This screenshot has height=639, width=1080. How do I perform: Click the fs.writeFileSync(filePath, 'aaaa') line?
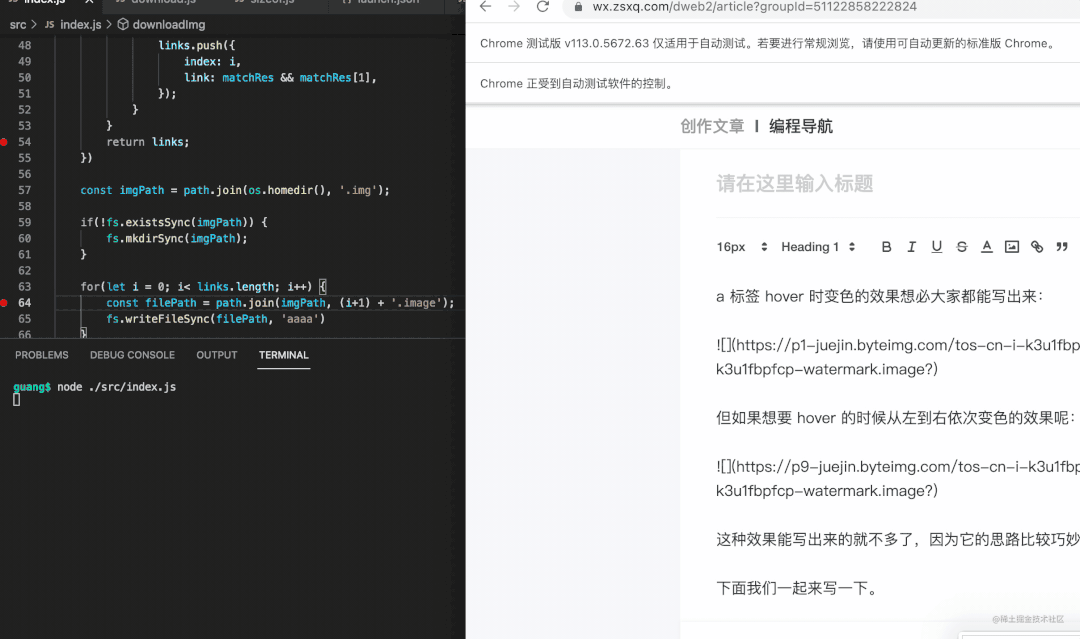tap(216, 319)
